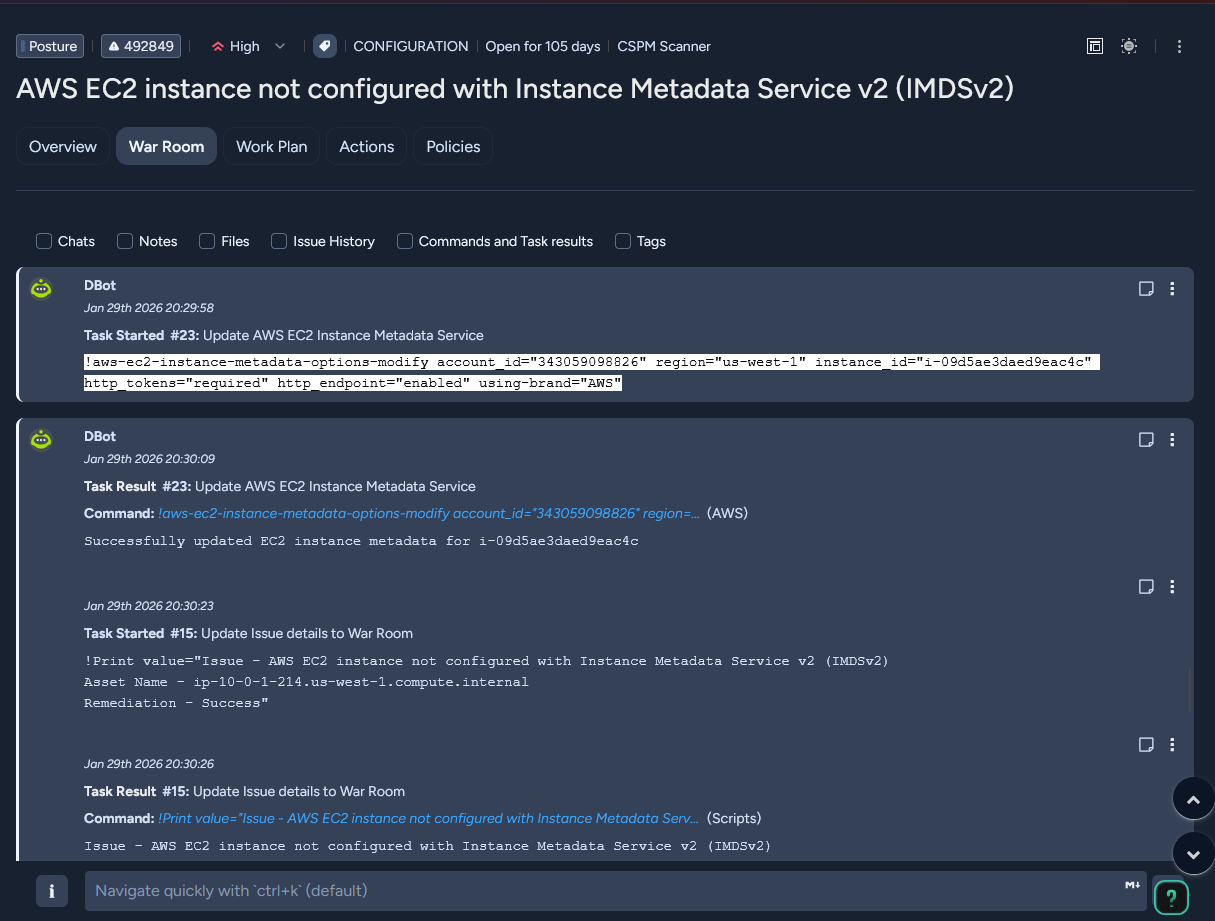
Task: Open the Work Plan tab
Action: (x=272, y=146)
